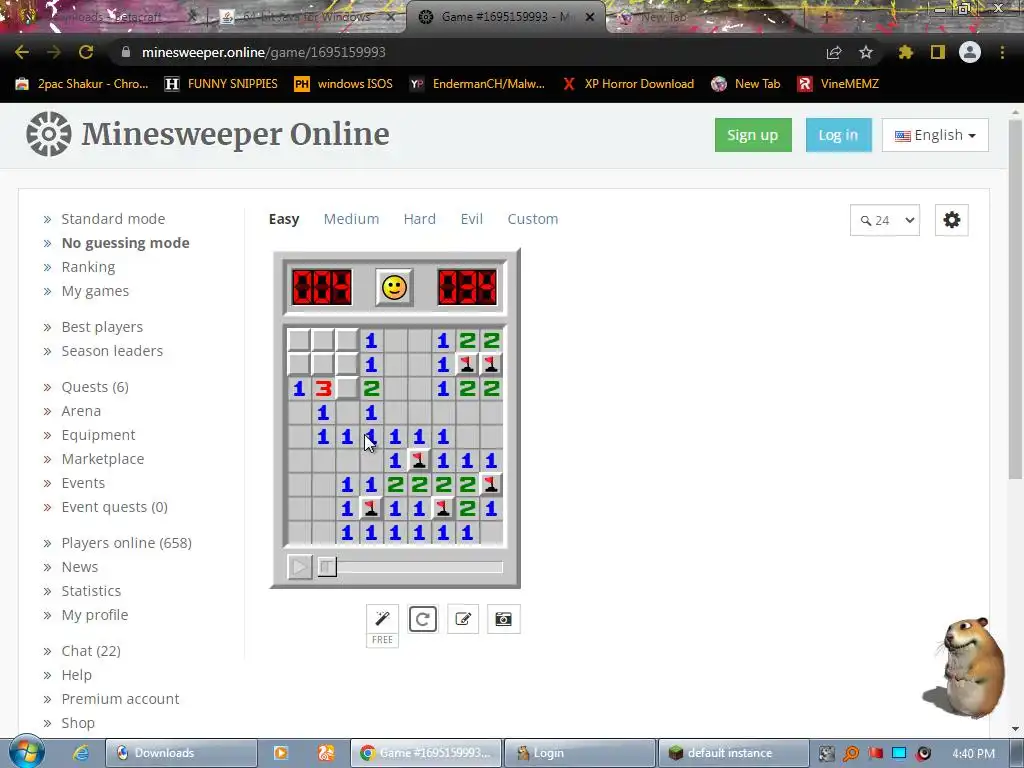The image size is (1024, 768).
Task: Open FUNNY SNIPPIES bookmark
Action: tap(221, 84)
